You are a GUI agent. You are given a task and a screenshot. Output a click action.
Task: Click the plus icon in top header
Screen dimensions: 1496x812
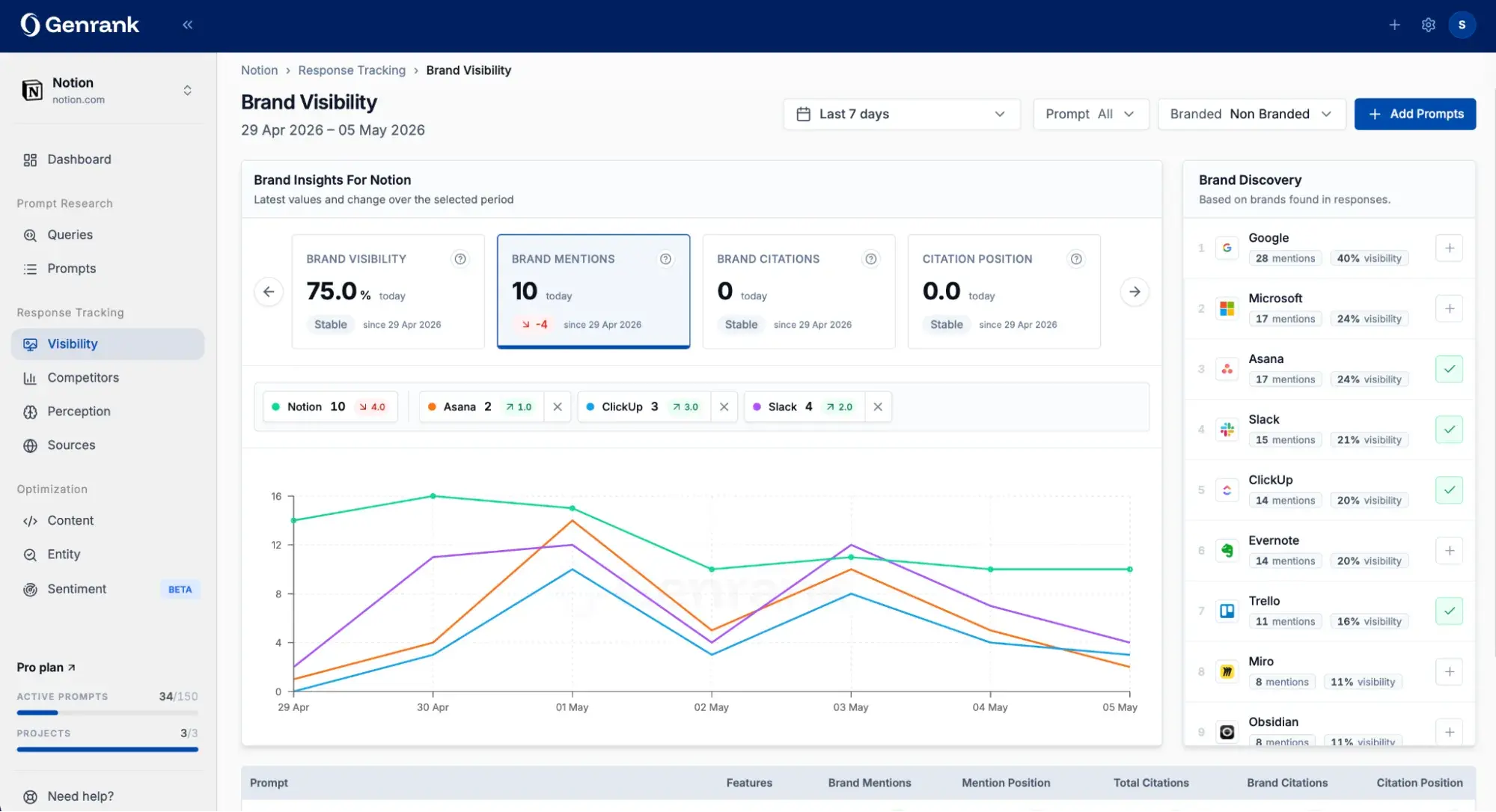click(1394, 25)
